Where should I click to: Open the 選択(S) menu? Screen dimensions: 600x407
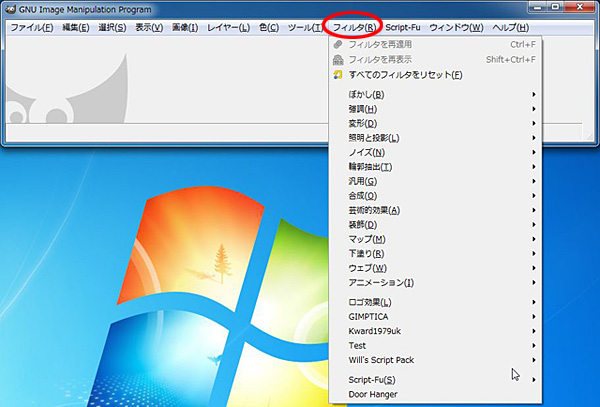[112, 28]
